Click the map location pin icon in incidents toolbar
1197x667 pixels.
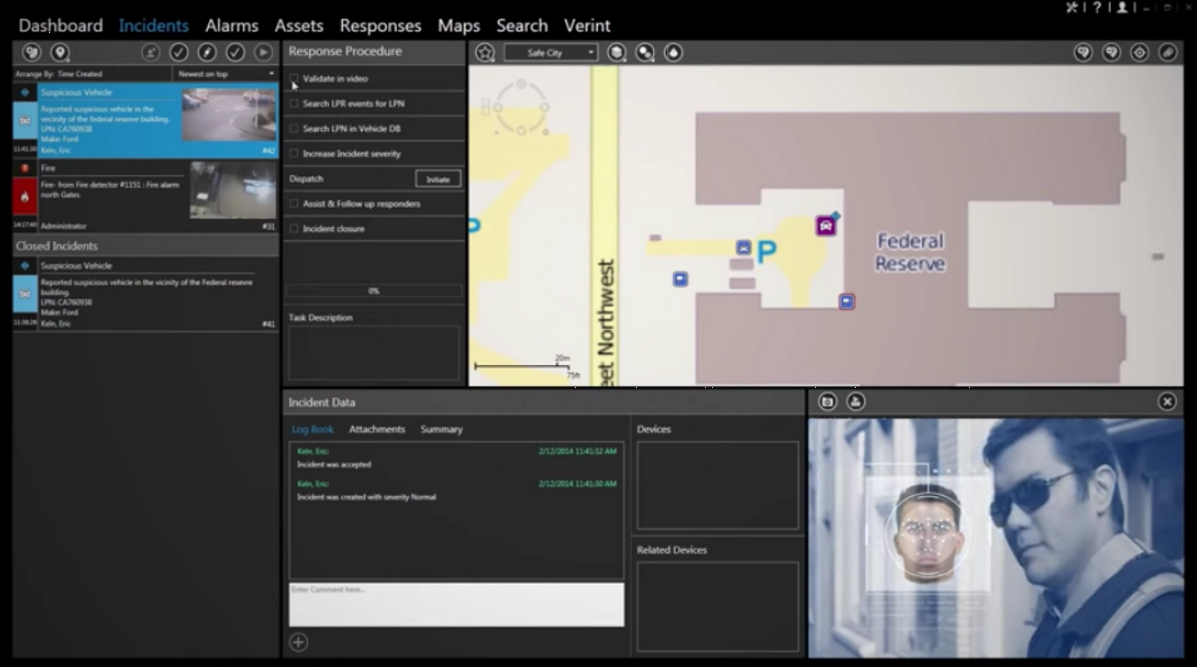point(60,52)
